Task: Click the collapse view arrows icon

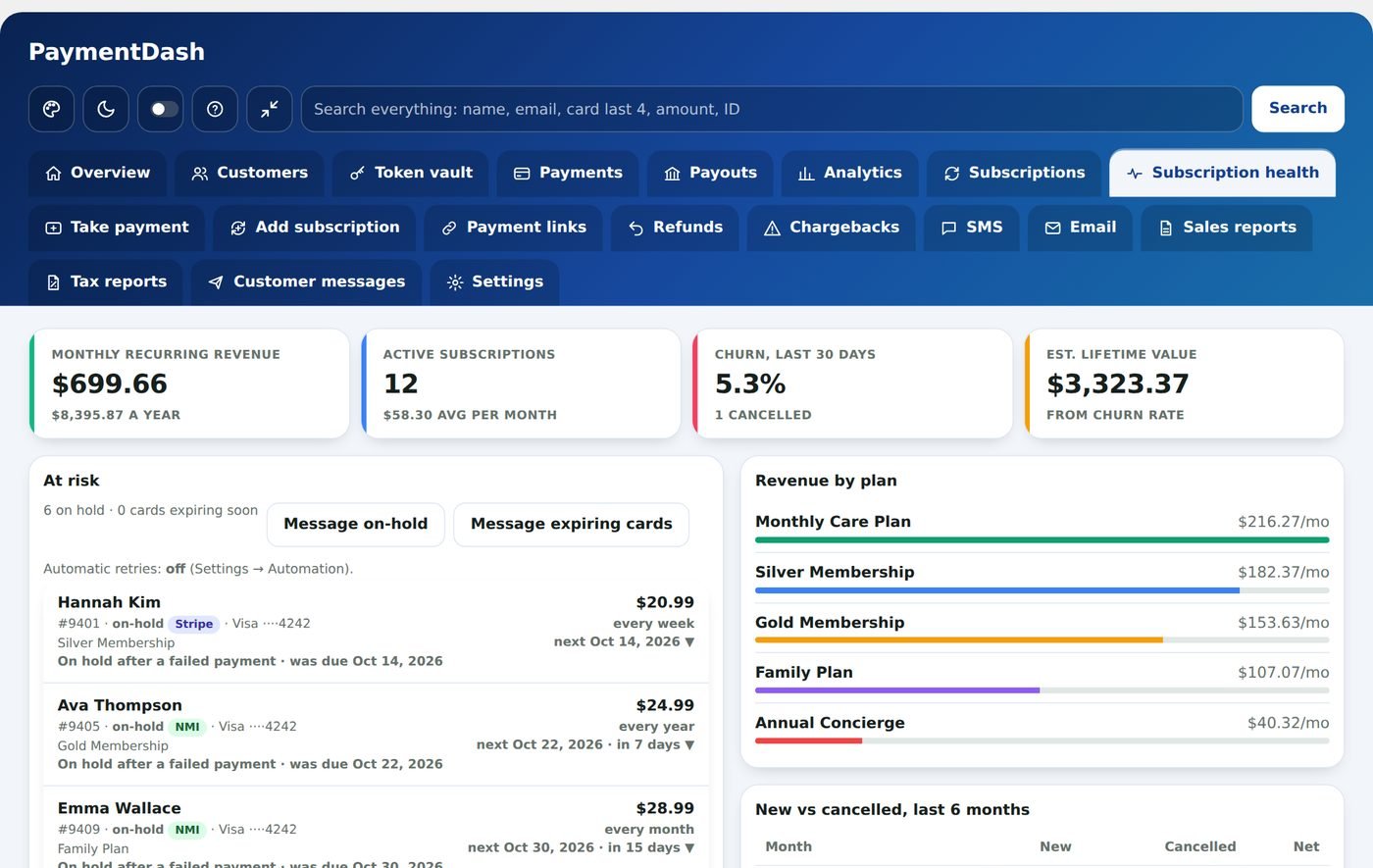Action: pyautogui.click(x=270, y=109)
